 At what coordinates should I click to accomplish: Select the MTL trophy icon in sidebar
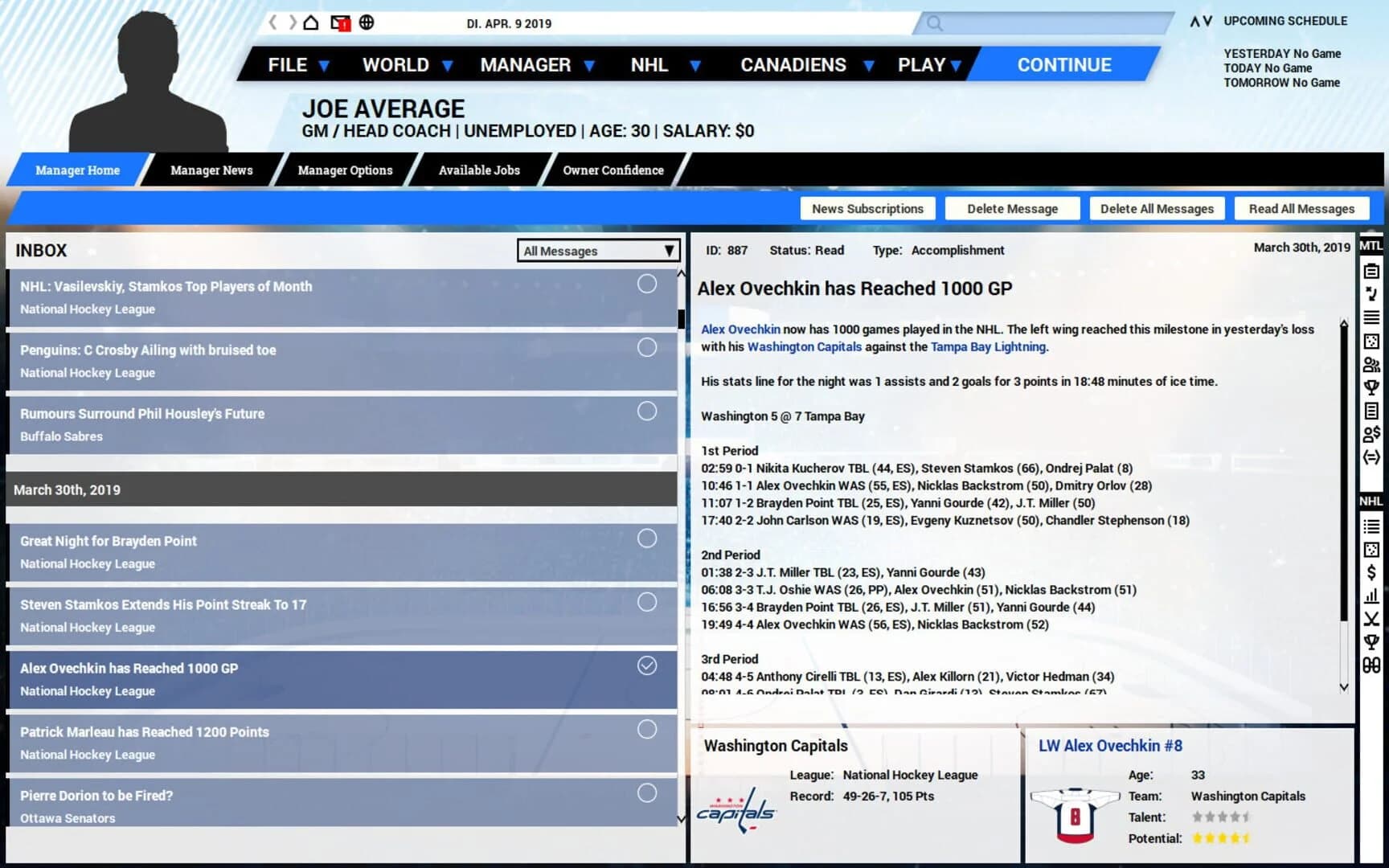[1372, 388]
